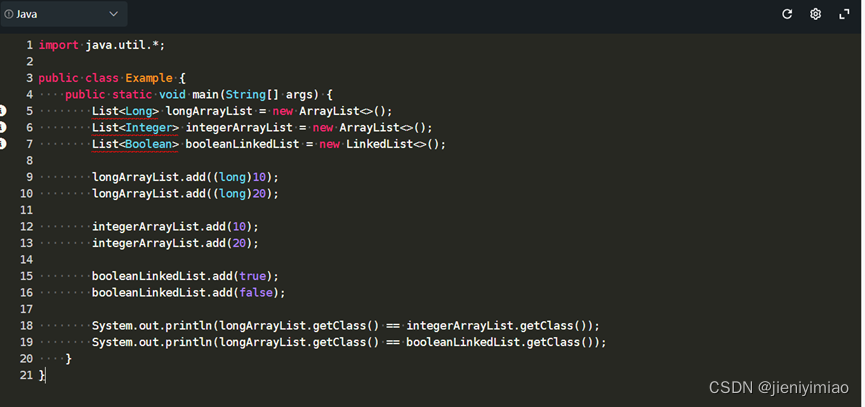This screenshot has width=865, height=407.
Task: Click variable 'booleanLinkedList' declaration on line 7
Action: click(x=243, y=144)
